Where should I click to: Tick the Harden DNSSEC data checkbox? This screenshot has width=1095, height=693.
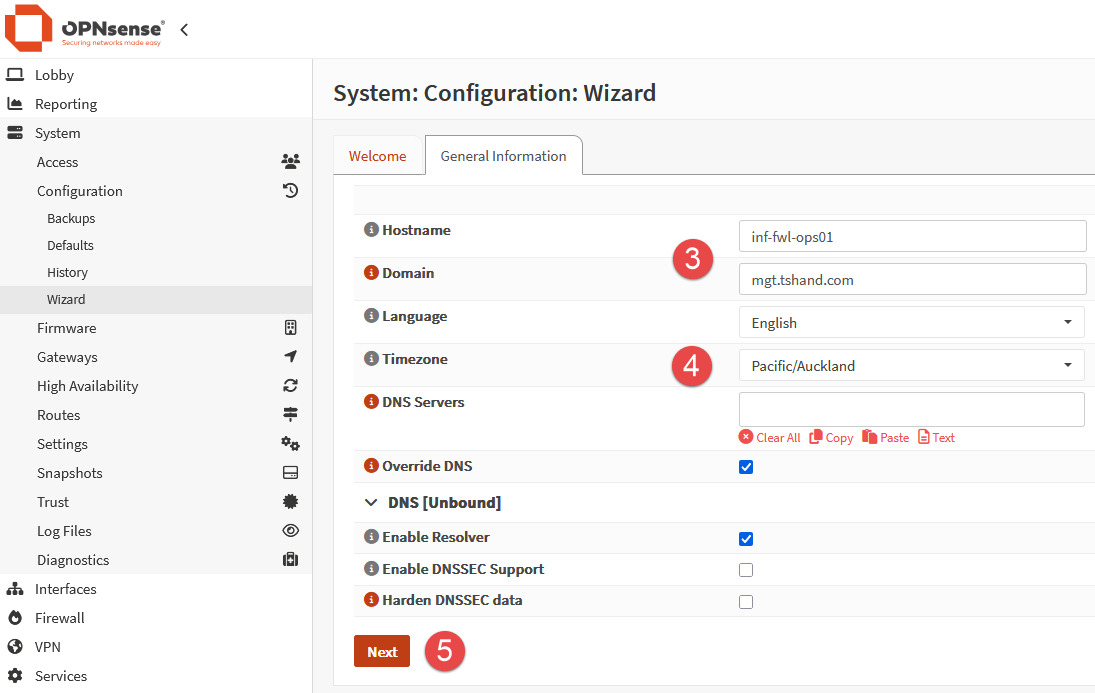[746, 602]
